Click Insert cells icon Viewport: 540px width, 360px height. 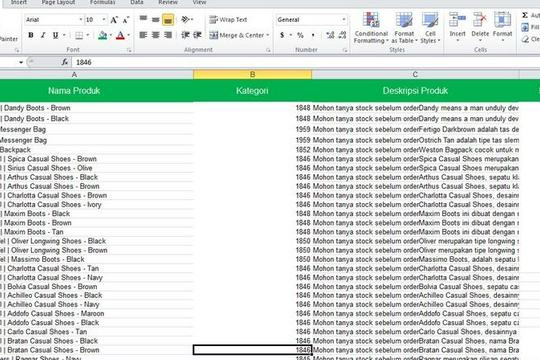pyautogui.click(x=457, y=20)
